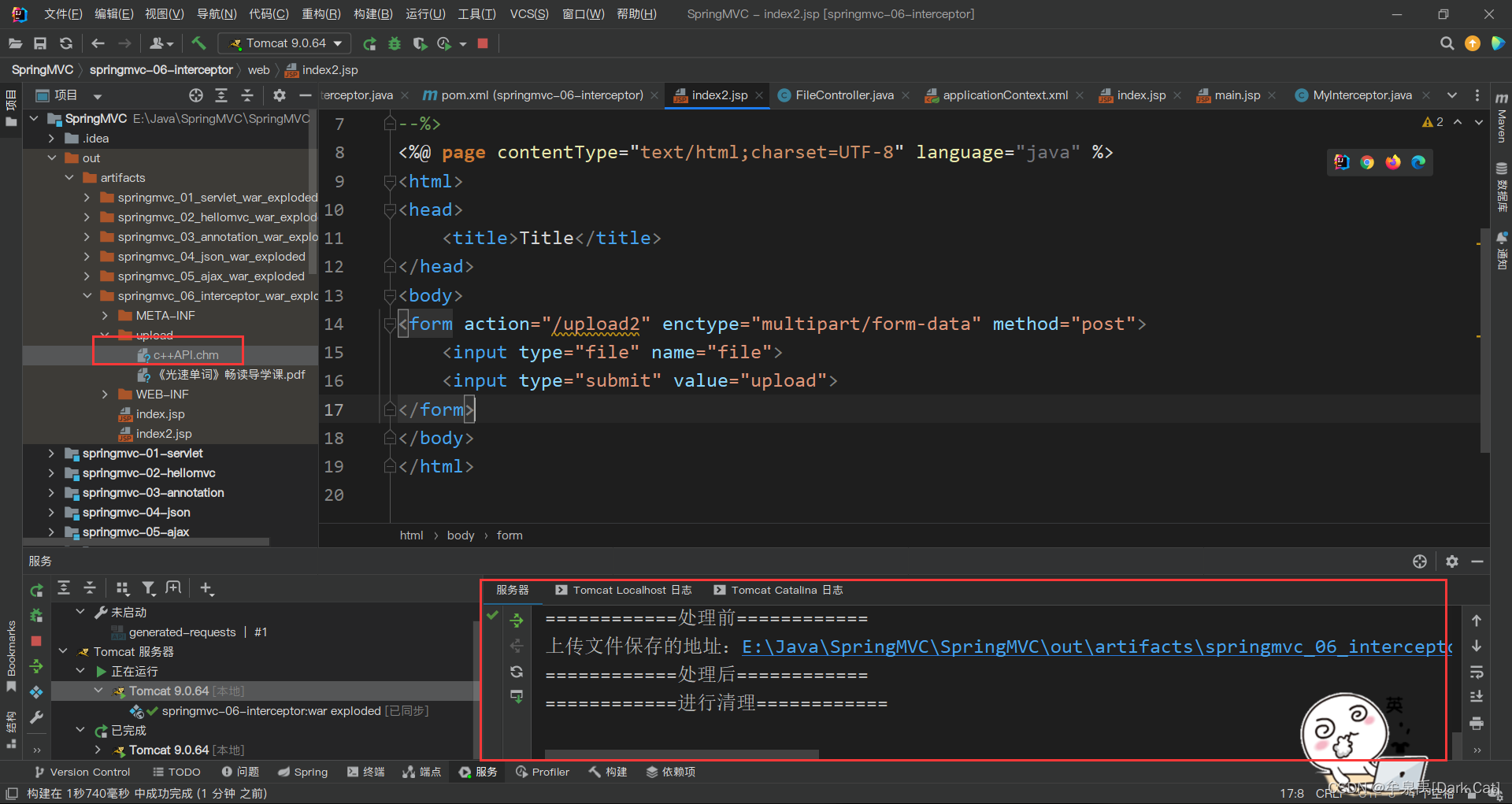The width and height of the screenshot is (1512, 804).
Task: Toggle the Spring tool window
Action: click(302, 772)
